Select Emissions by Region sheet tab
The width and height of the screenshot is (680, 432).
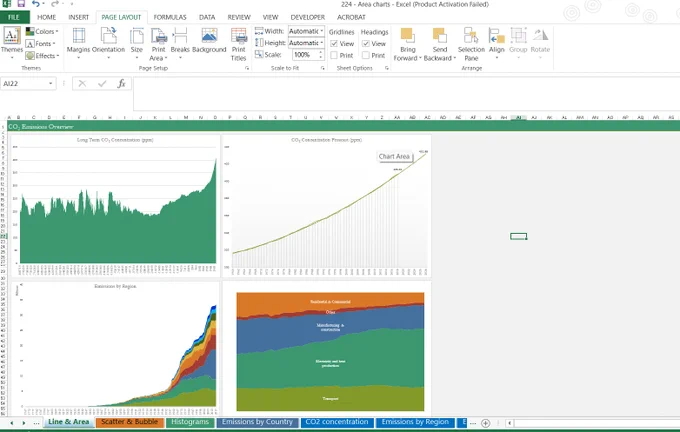pyautogui.click(x=415, y=422)
